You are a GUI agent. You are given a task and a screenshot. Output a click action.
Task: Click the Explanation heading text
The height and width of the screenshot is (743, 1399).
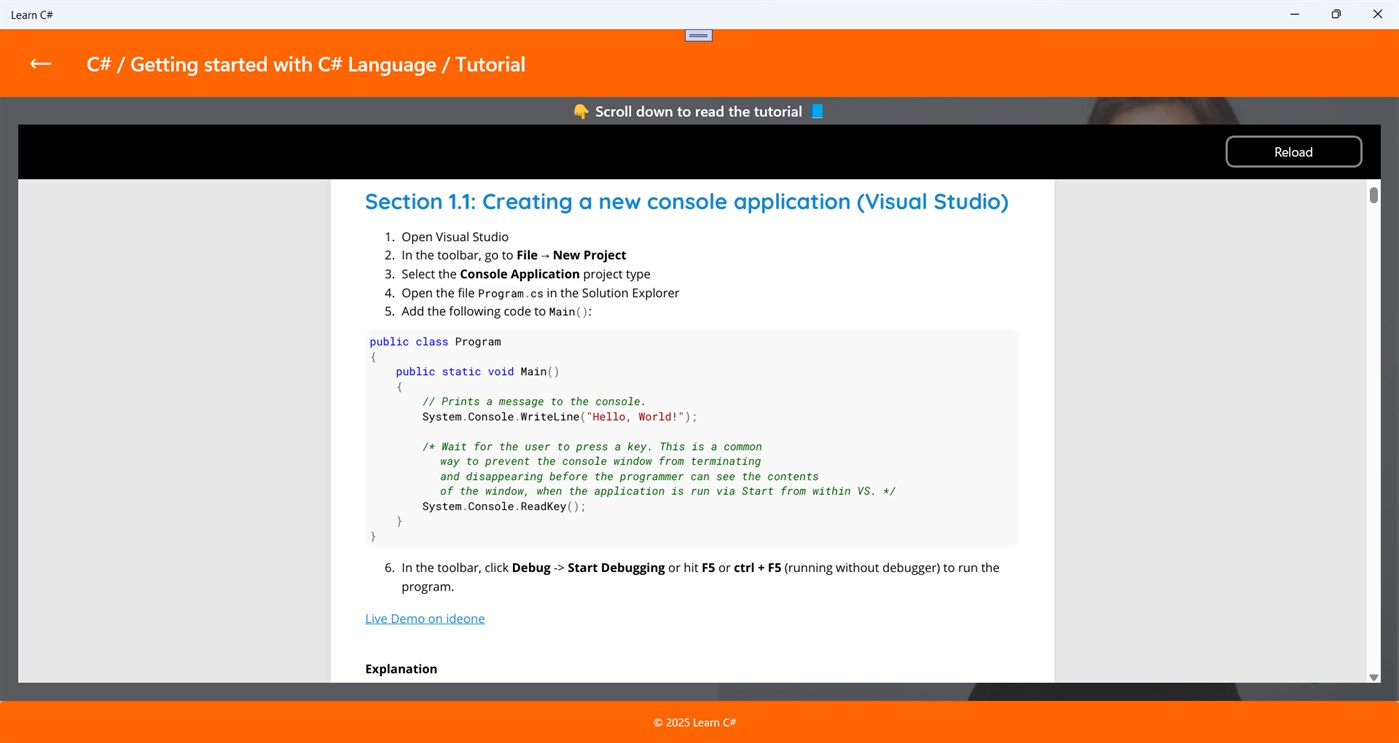(400, 668)
